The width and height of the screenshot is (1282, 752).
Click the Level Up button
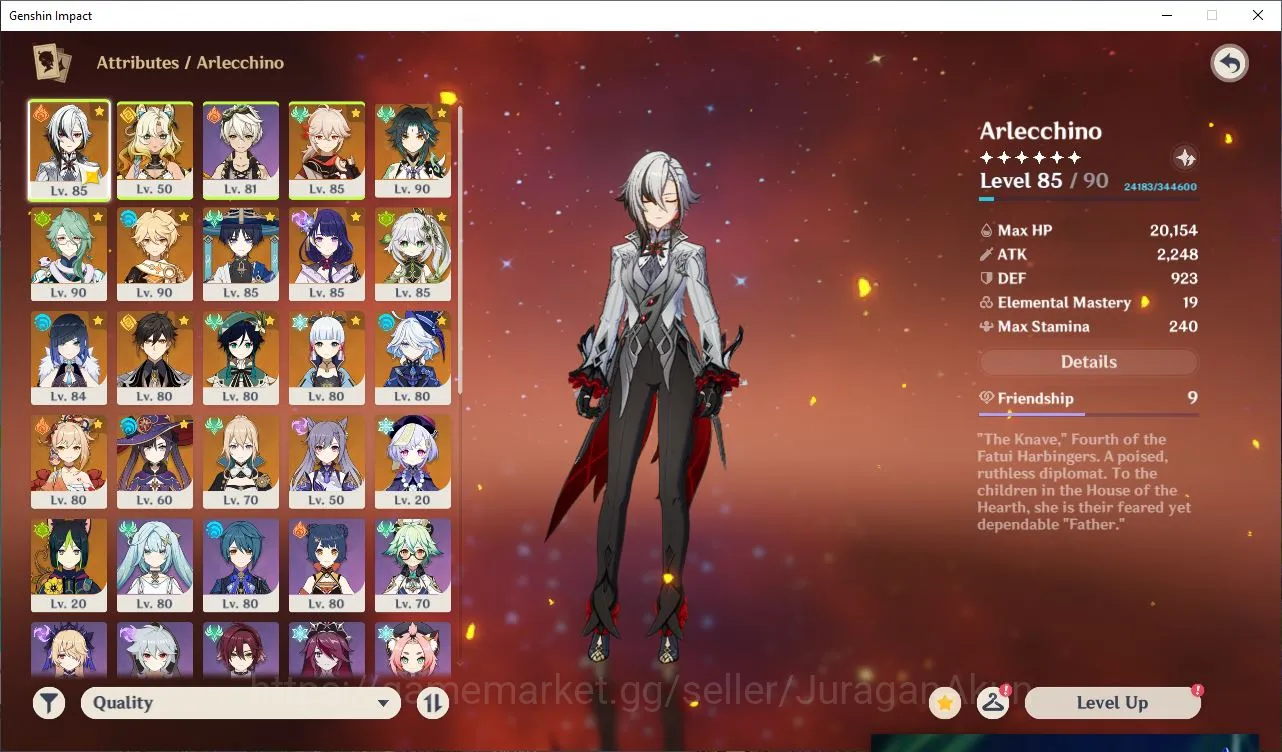click(x=1112, y=703)
